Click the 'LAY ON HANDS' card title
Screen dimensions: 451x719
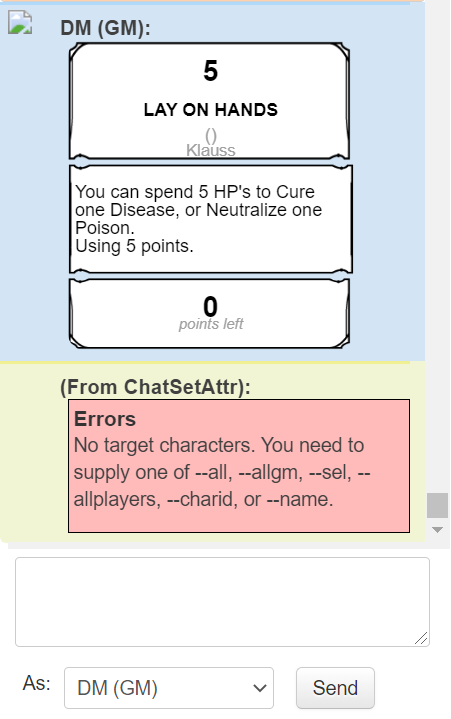click(x=210, y=110)
